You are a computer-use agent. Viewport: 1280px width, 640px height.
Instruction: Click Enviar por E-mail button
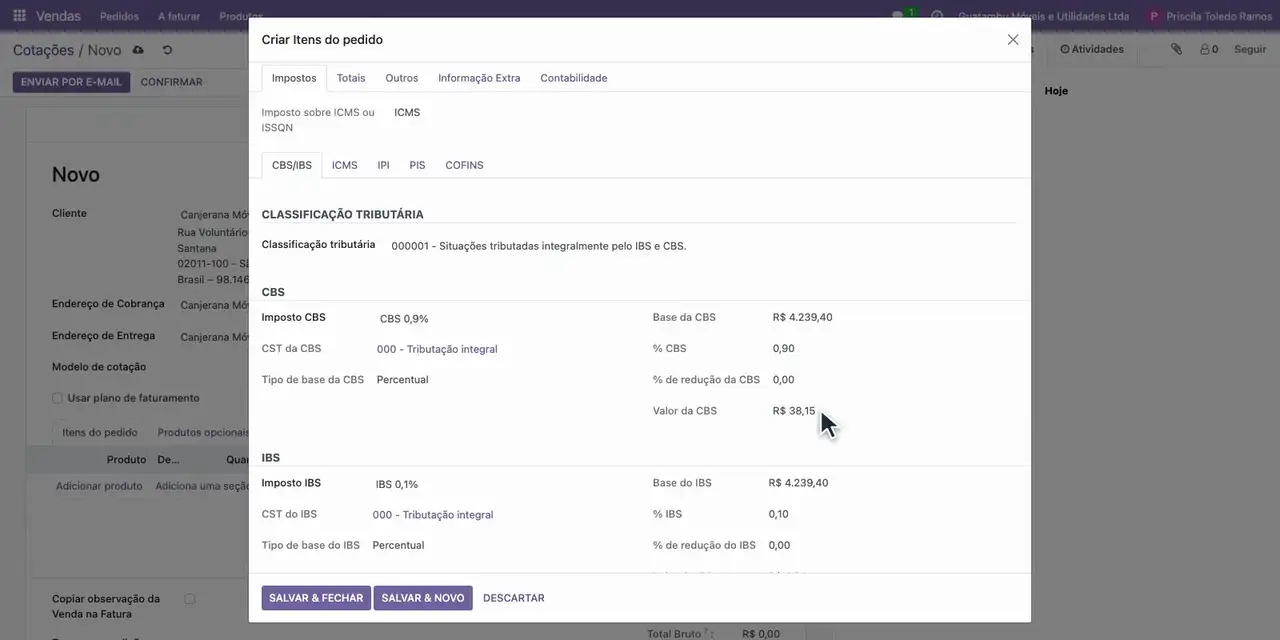coord(71,82)
